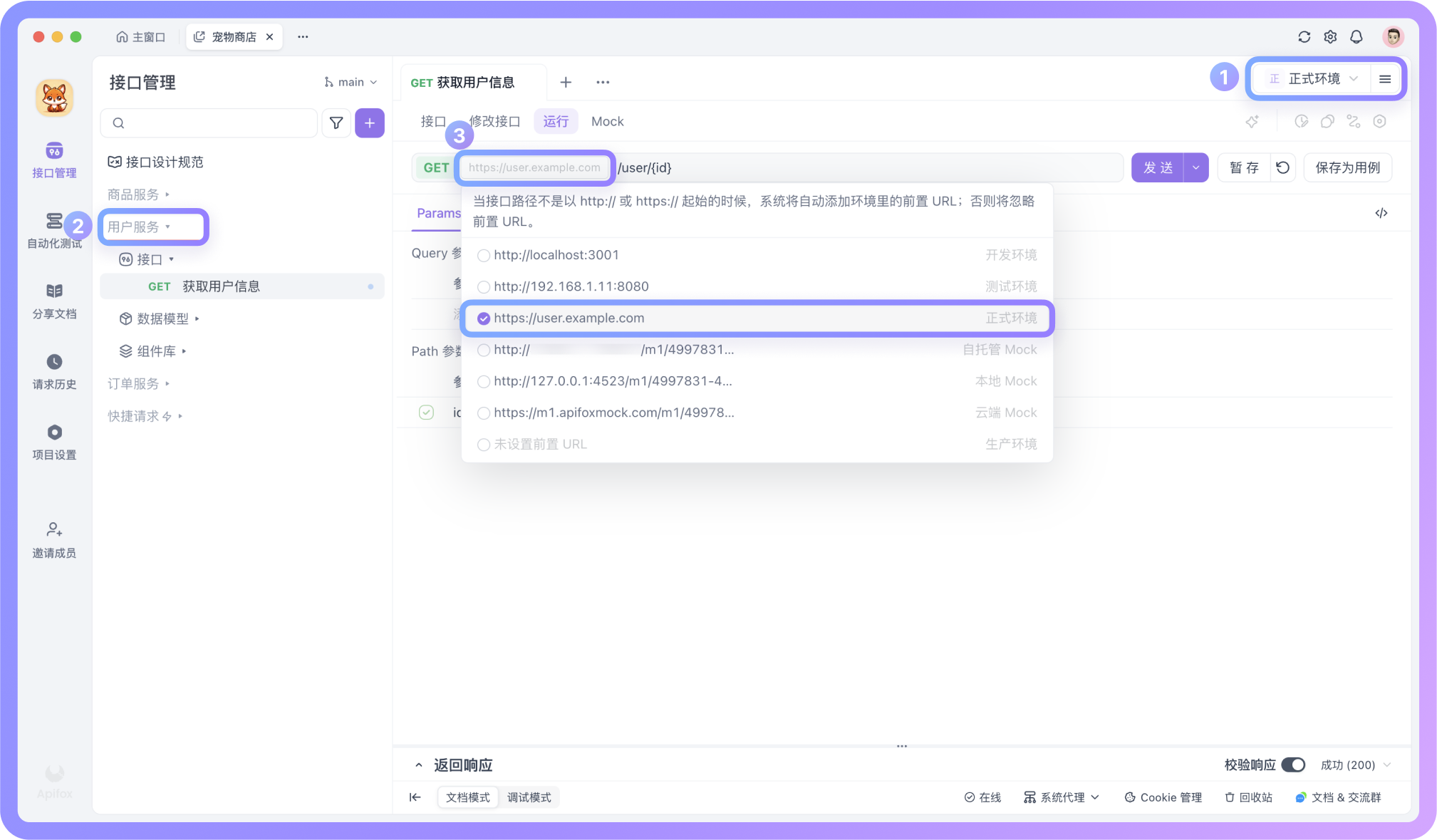The height and width of the screenshot is (840, 1437).
Task: Open the main branch dropdown
Action: click(350, 82)
